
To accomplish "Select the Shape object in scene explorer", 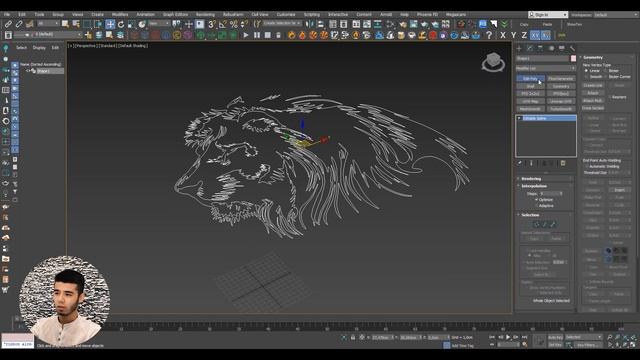I will pos(44,71).
